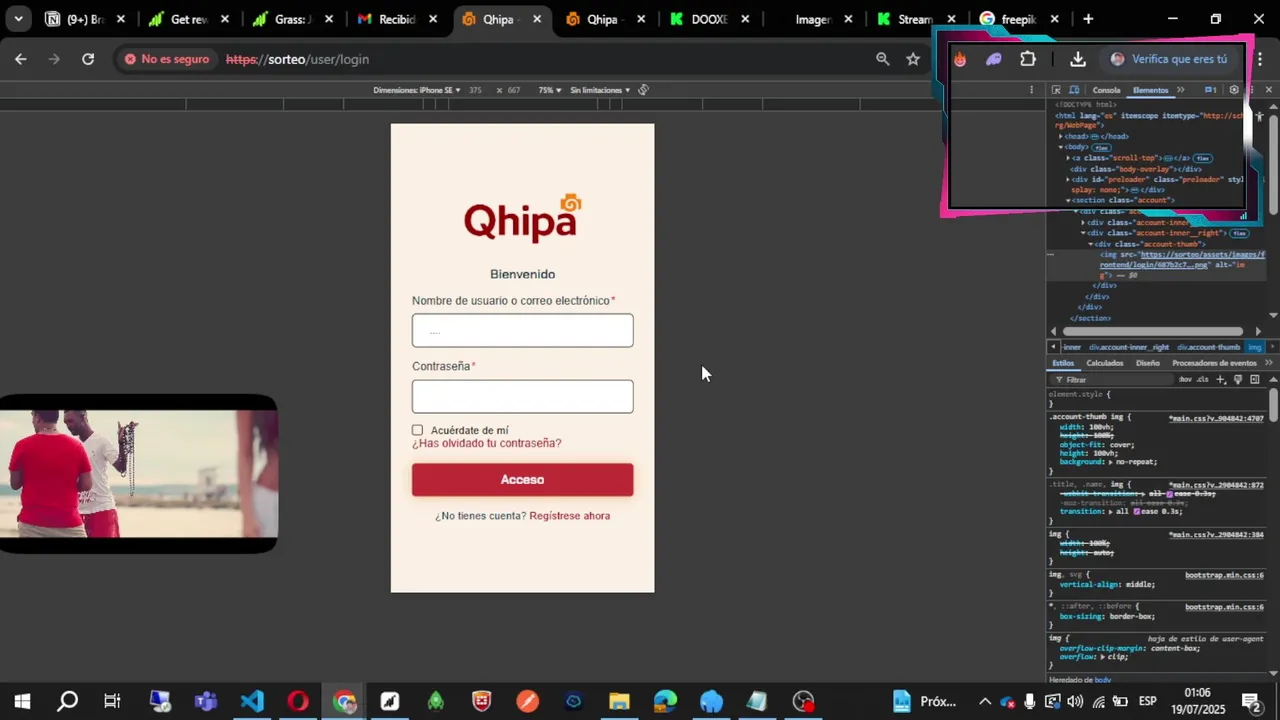Focus the username or email input field
The height and width of the screenshot is (720, 1280).
click(x=522, y=331)
